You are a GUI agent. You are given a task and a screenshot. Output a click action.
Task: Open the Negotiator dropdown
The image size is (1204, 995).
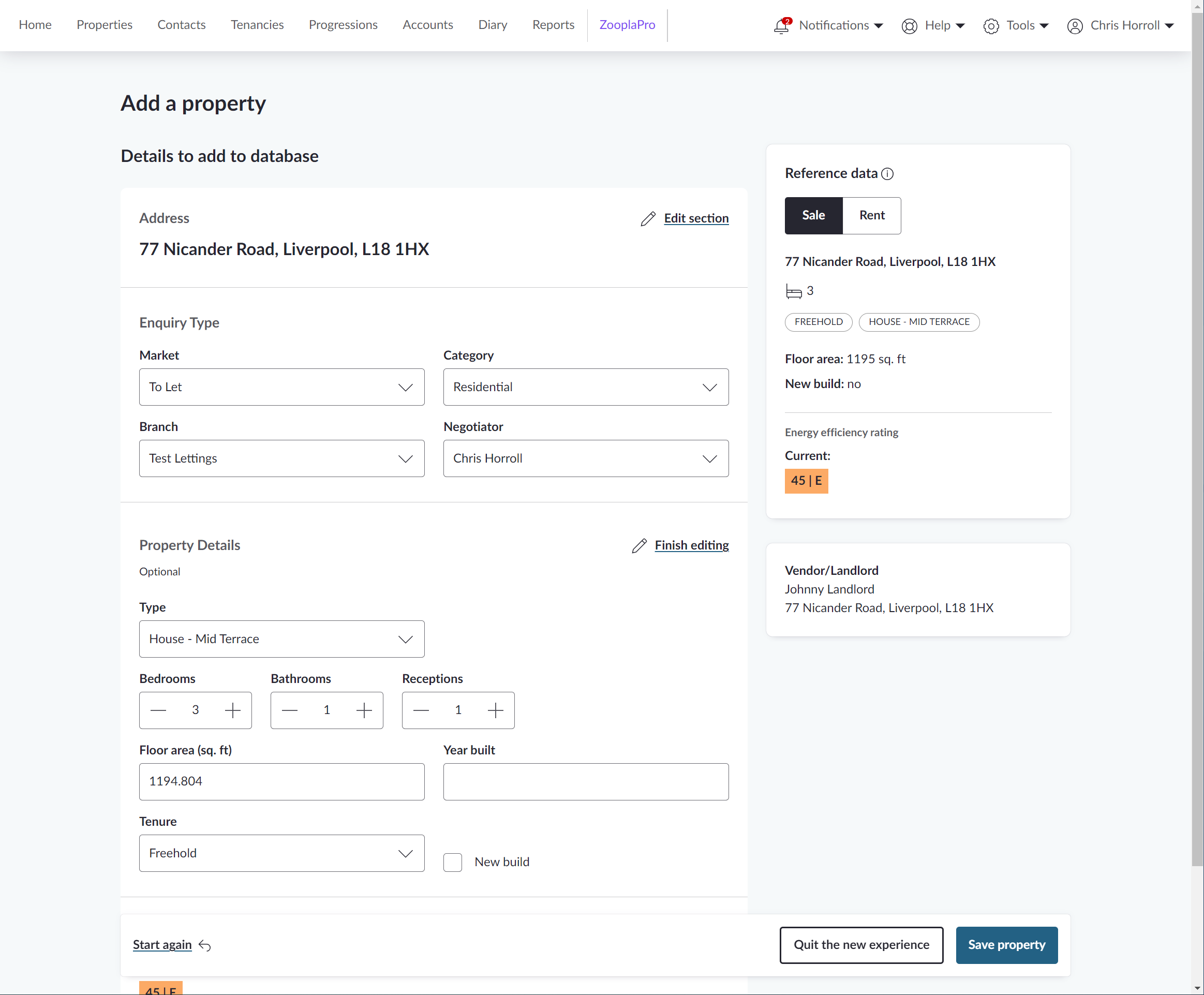click(586, 458)
